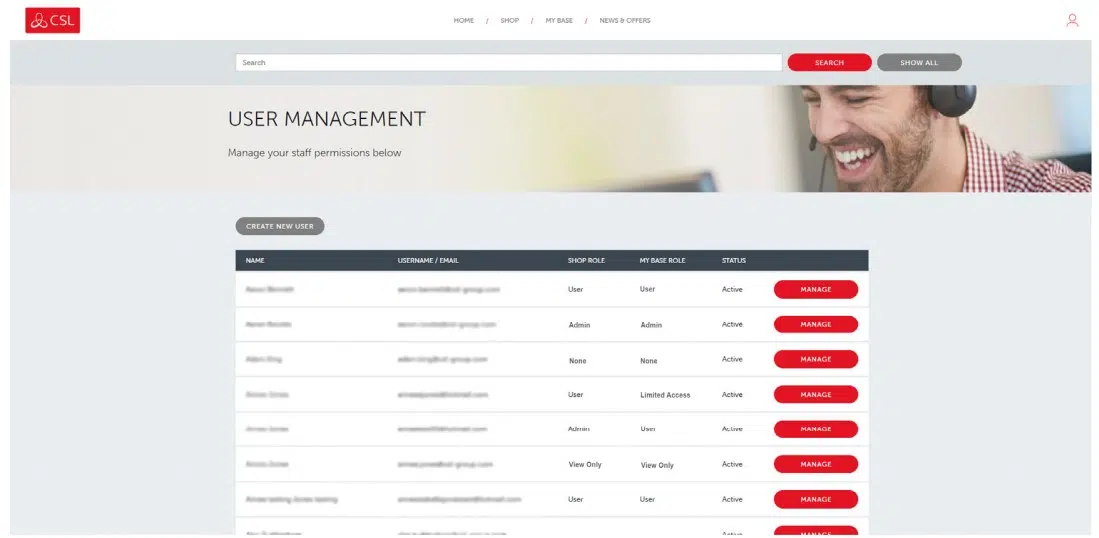Manage the Limited Access user
The height and width of the screenshot is (538, 1099).
(816, 394)
